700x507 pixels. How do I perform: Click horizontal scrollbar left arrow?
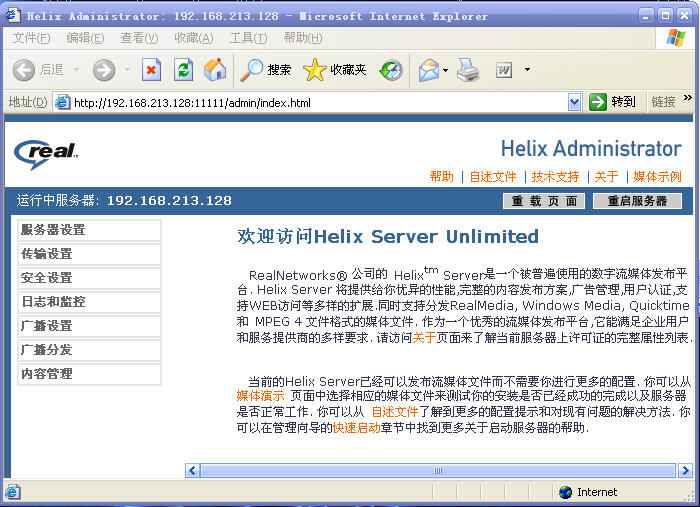point(192,470)
